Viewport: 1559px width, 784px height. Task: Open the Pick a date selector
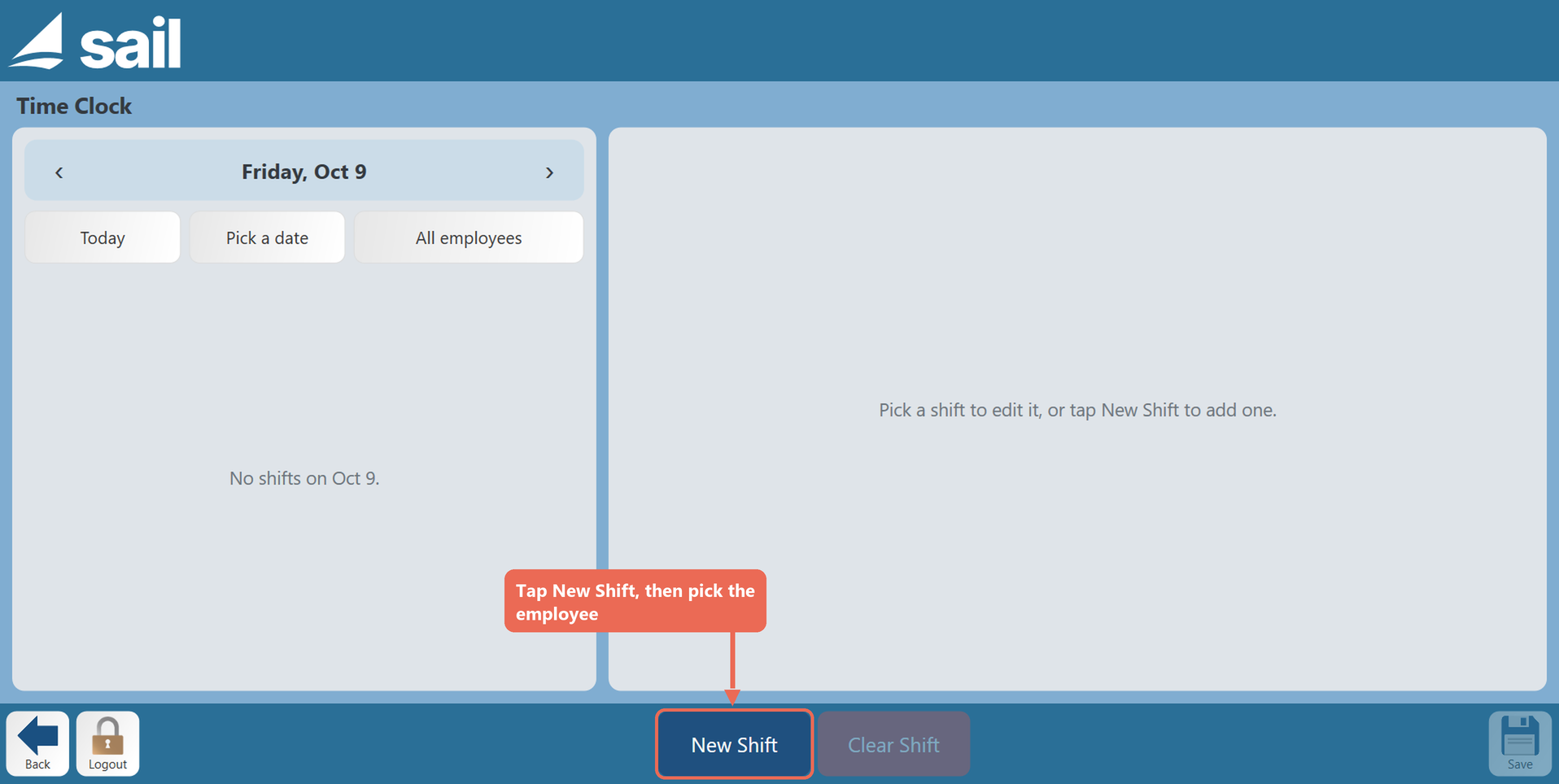267,237
